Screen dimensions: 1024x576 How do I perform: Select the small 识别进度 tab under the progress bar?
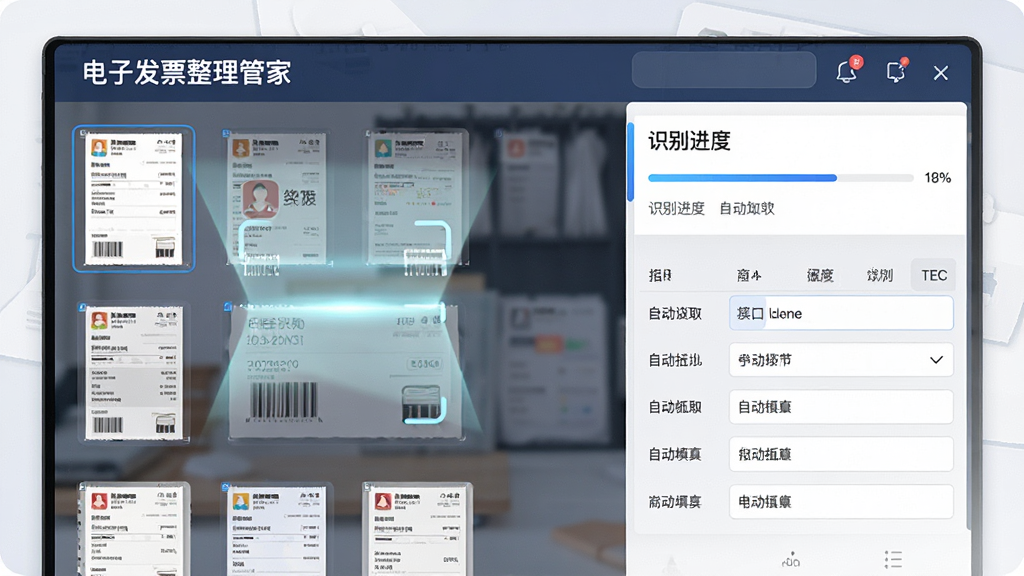point(676,208)
